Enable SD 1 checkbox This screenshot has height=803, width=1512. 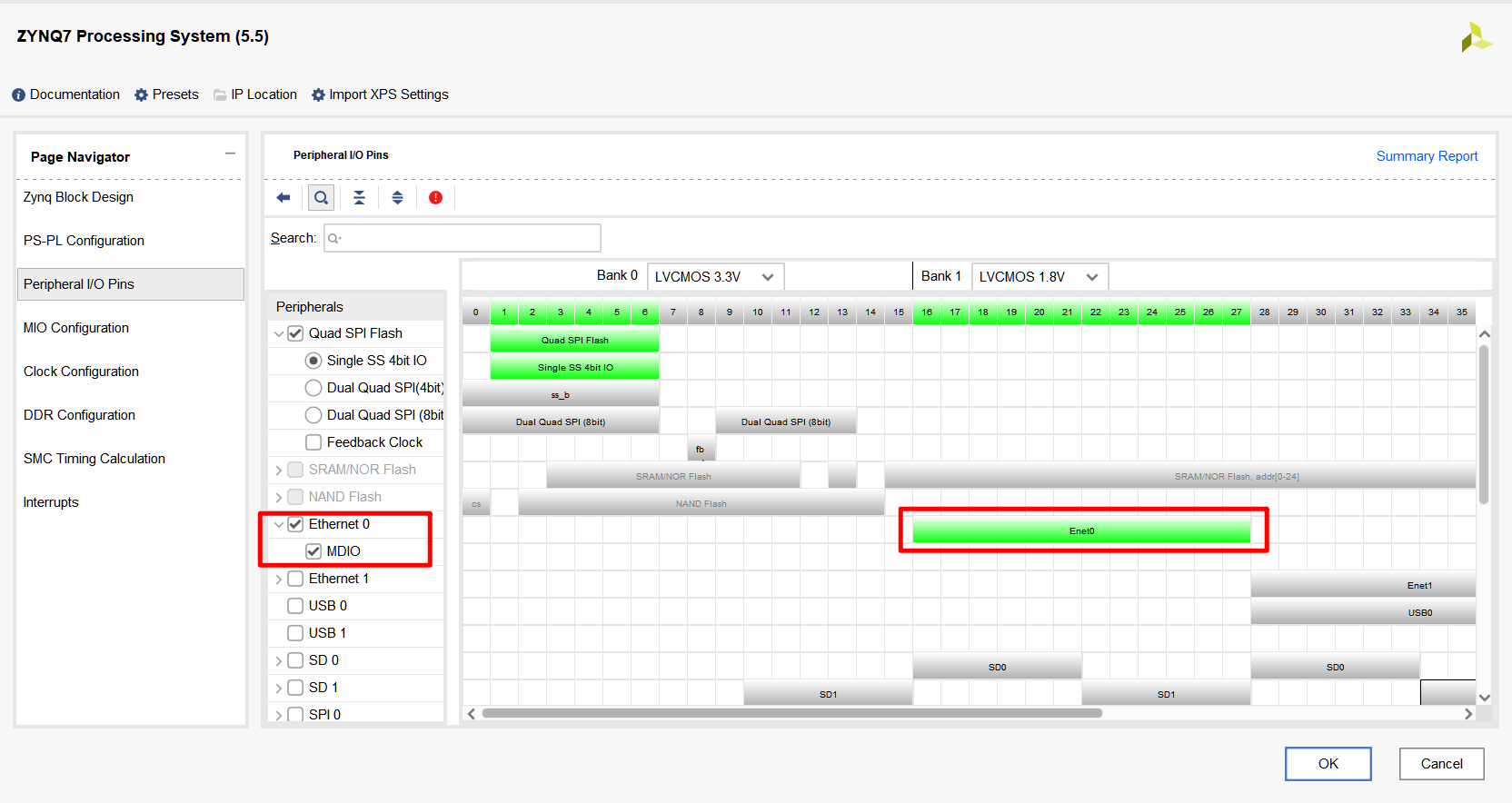pos(295,688)
